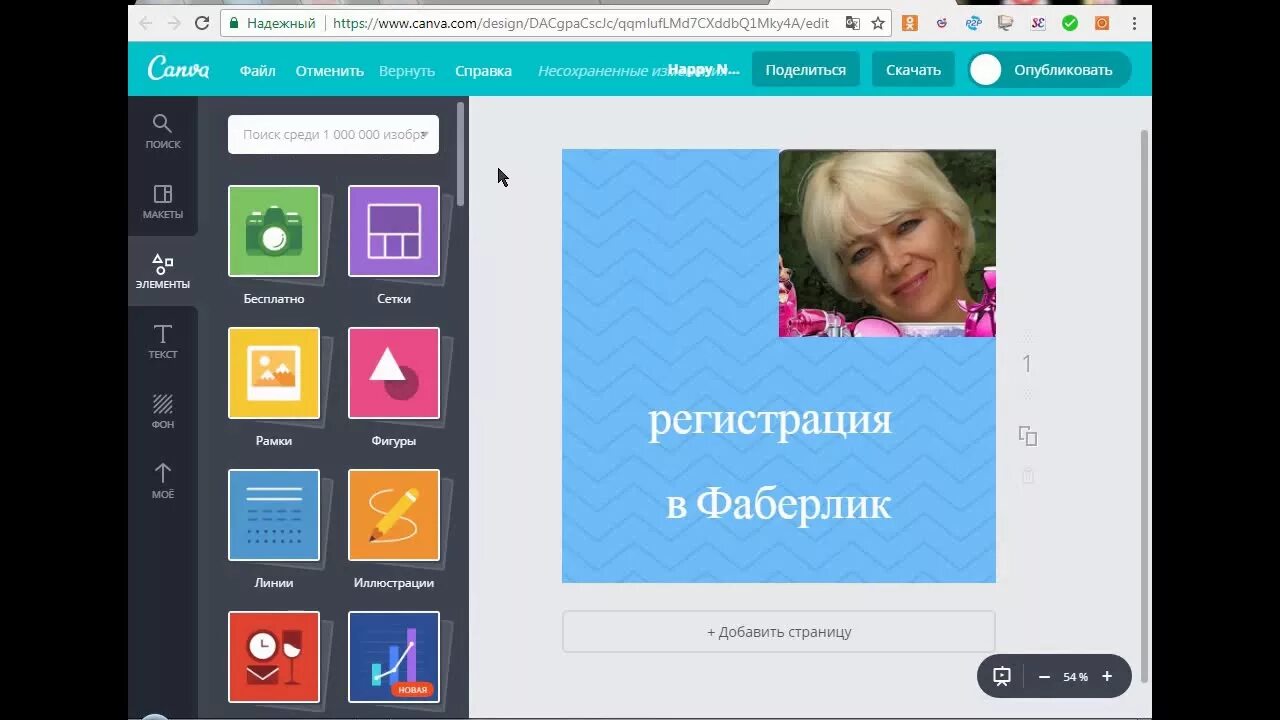Viewport: 1280px width, 720px height.
Task: Select the Elements (Элементы) sidebar tab
Action: tap(163, 271)
